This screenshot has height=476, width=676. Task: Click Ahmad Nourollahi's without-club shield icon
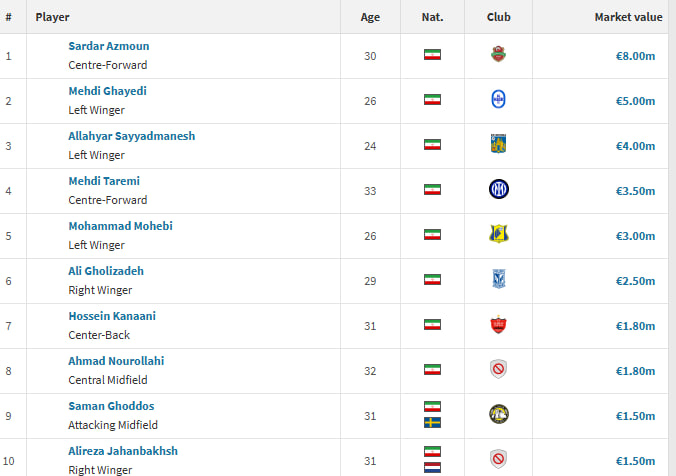498,370
